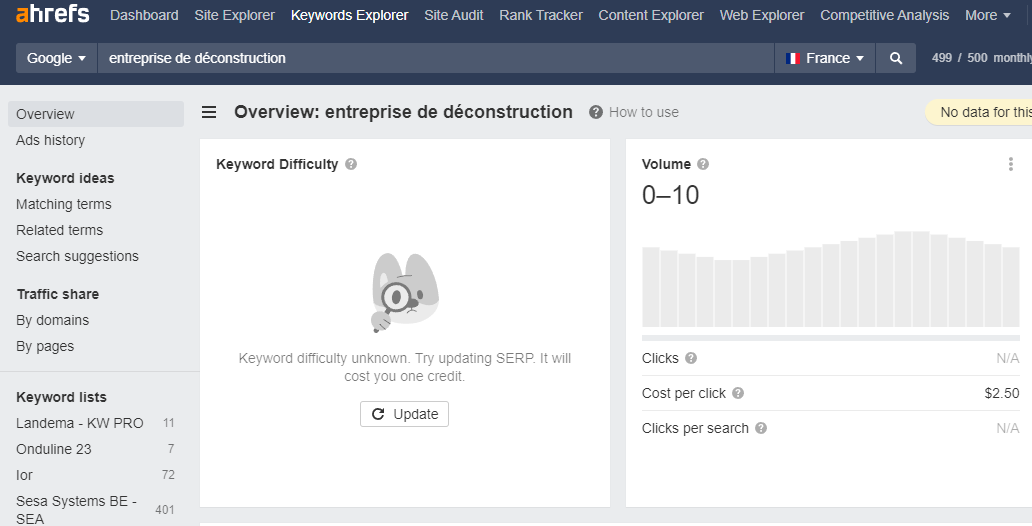Show Clicks per search help icon
Image resolution: width=1032 pixels, height=526 pixels.
tap(761, 428)
